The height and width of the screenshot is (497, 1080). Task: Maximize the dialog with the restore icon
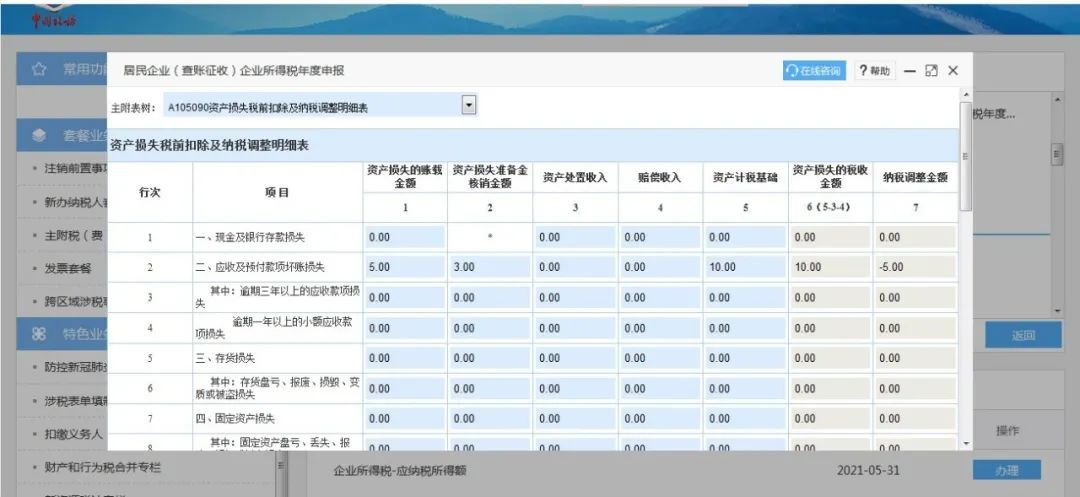931,71
